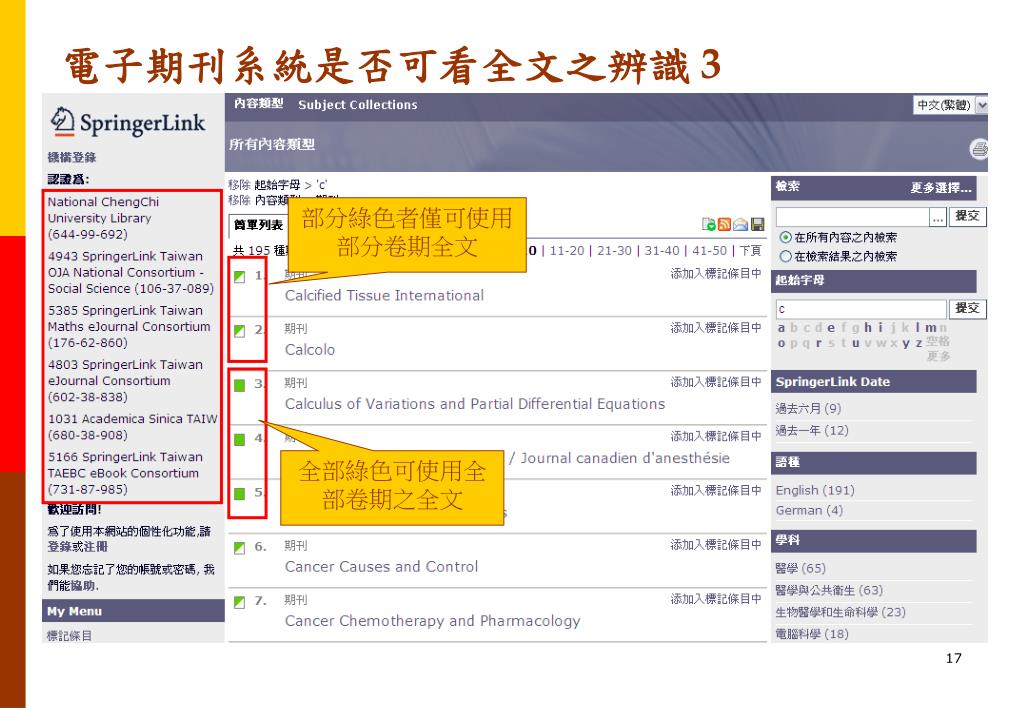This screenshot has height=708, width=1023.
Task: Click 添加入標記條目中 for Calcolo
Action: point(716,328)
